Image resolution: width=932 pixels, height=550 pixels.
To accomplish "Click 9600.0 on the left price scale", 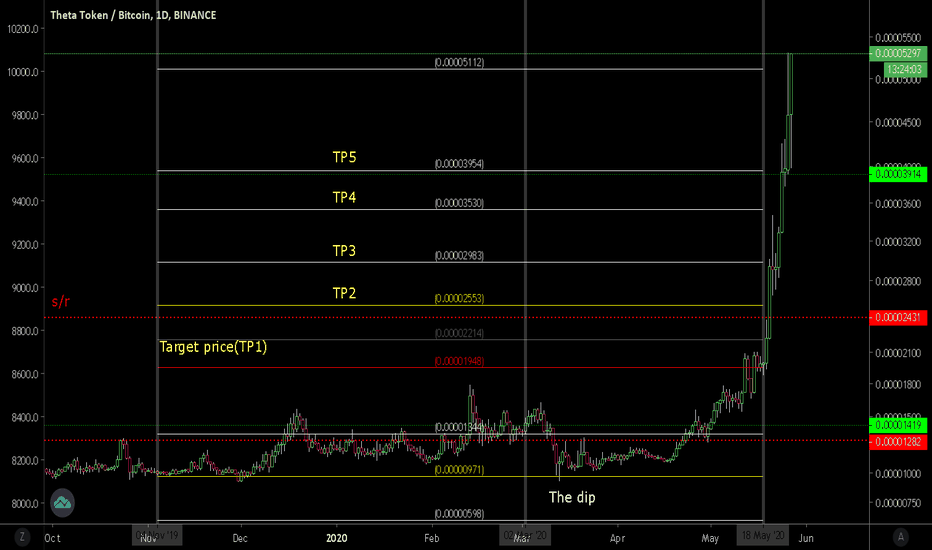I will point(25,159).
